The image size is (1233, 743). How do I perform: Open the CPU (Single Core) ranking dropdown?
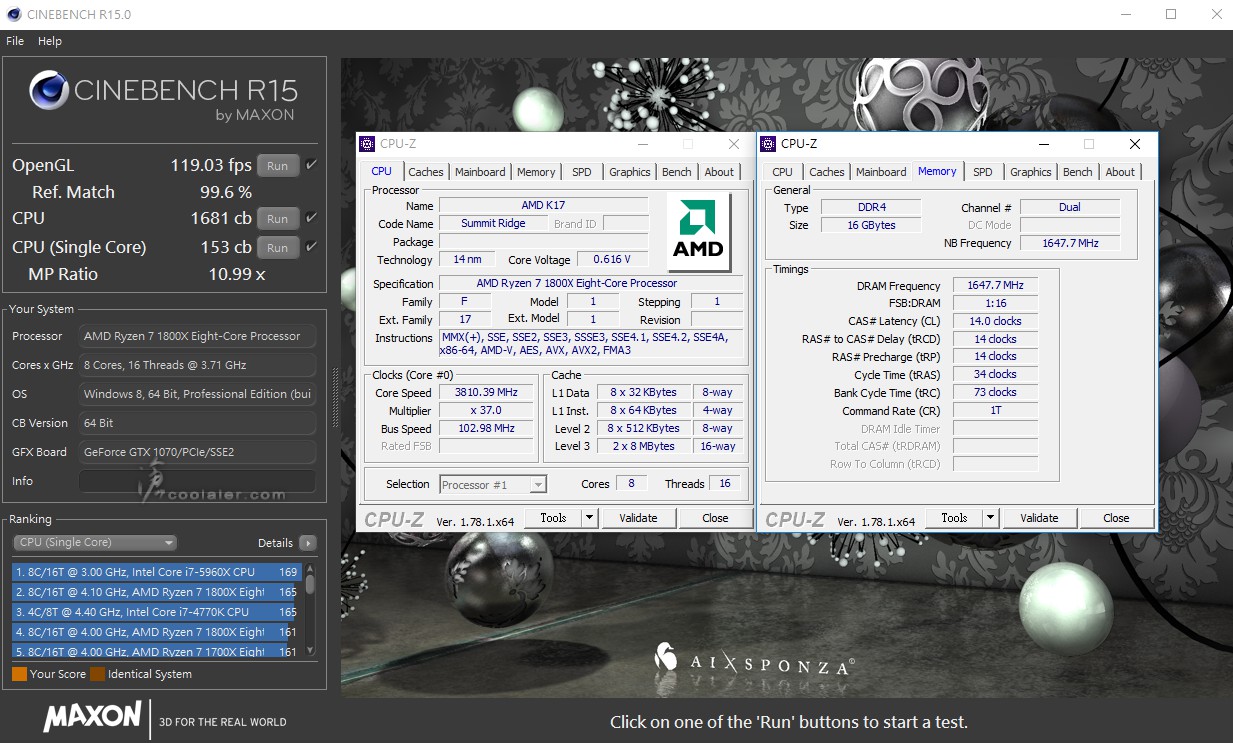pos(95,543)
